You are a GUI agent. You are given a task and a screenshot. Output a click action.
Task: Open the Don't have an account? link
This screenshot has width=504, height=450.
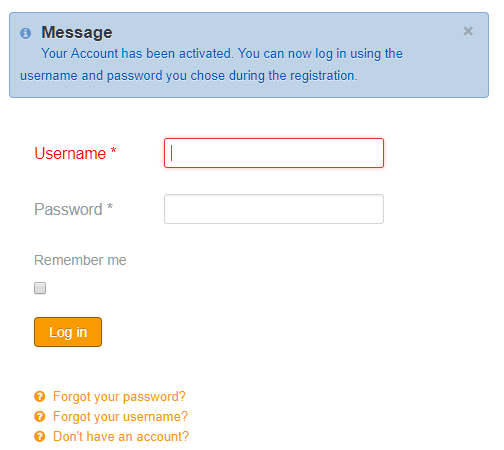121,437
